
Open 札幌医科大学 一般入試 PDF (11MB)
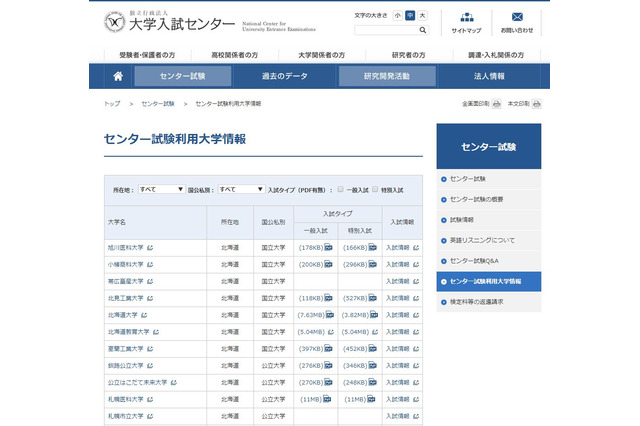tap(316, 399)
